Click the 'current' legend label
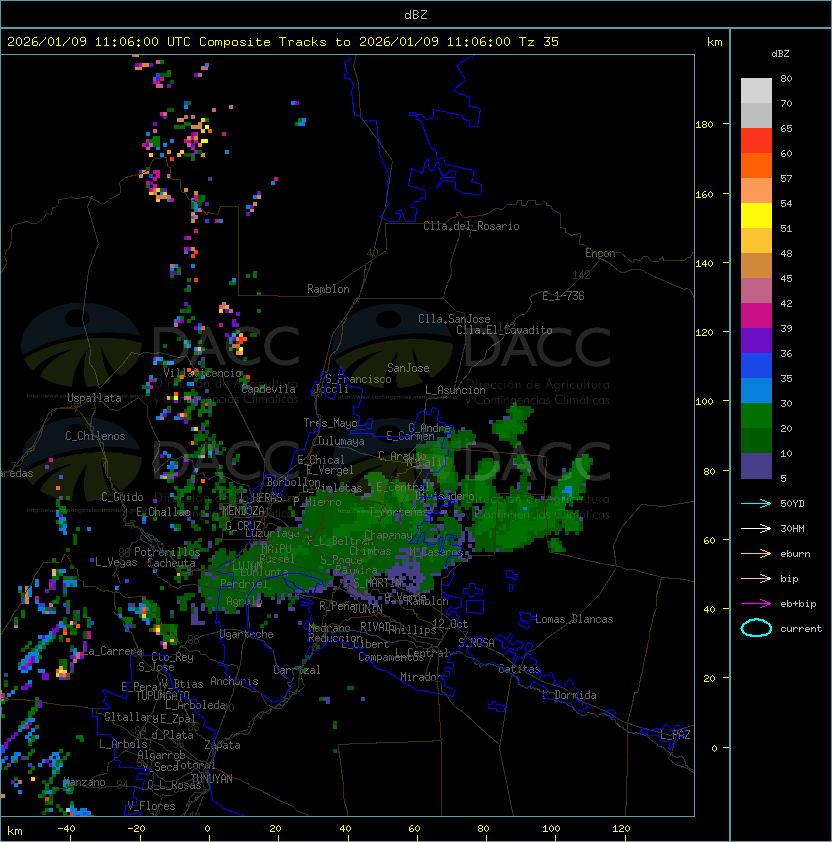Viewport: 832px width, 842px height. coord(801,629)
